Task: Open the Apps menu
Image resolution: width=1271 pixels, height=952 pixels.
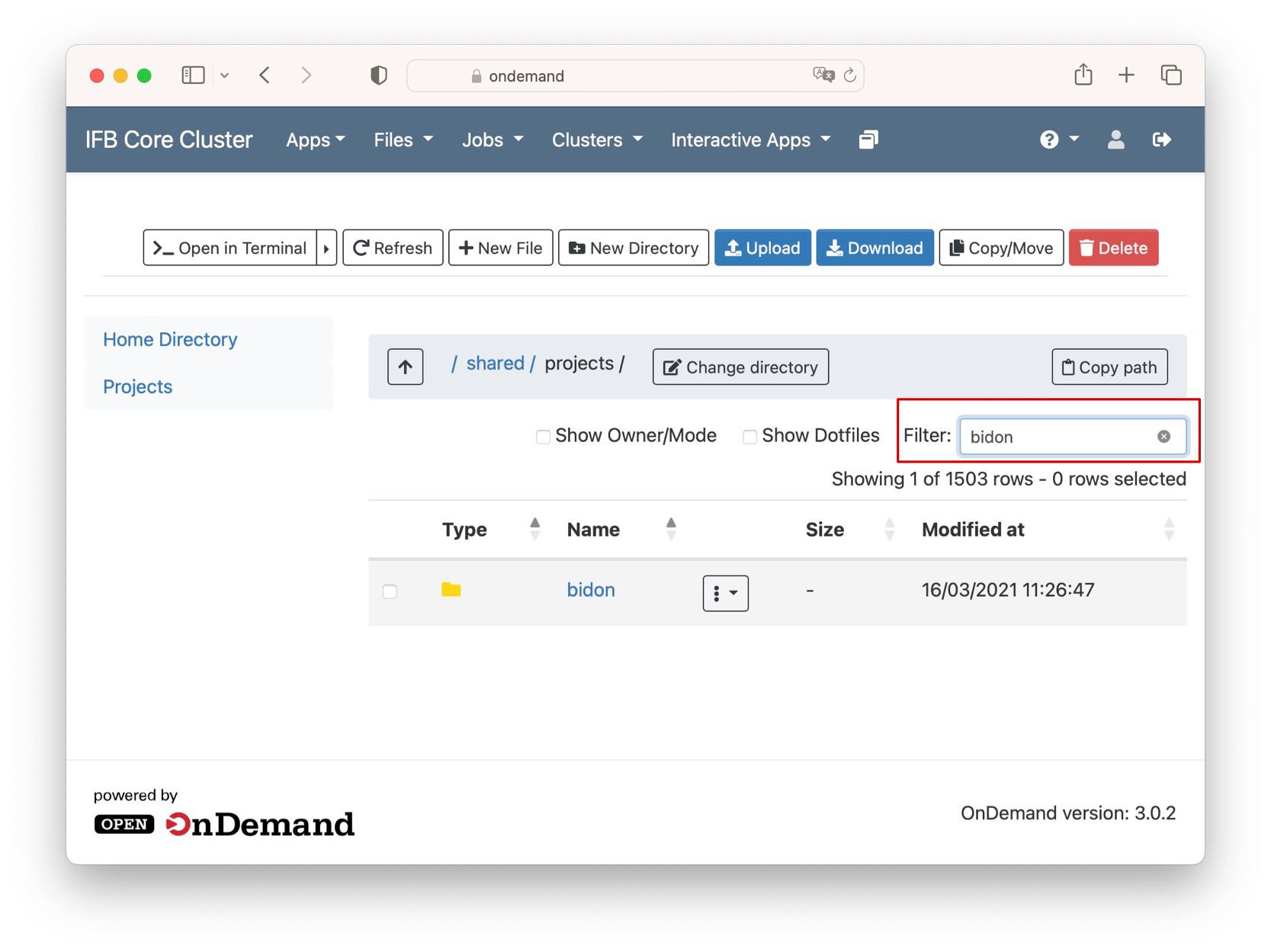Action: pyautogui.click(x=316, y=139)
